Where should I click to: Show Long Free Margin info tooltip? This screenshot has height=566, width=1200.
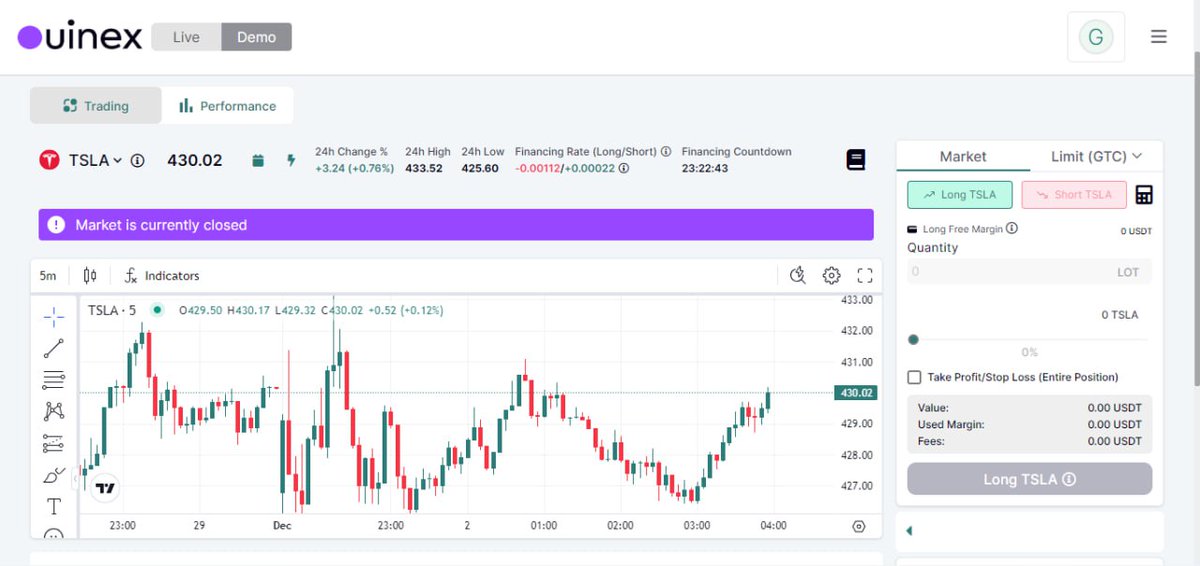click(x=1012, y=228)
